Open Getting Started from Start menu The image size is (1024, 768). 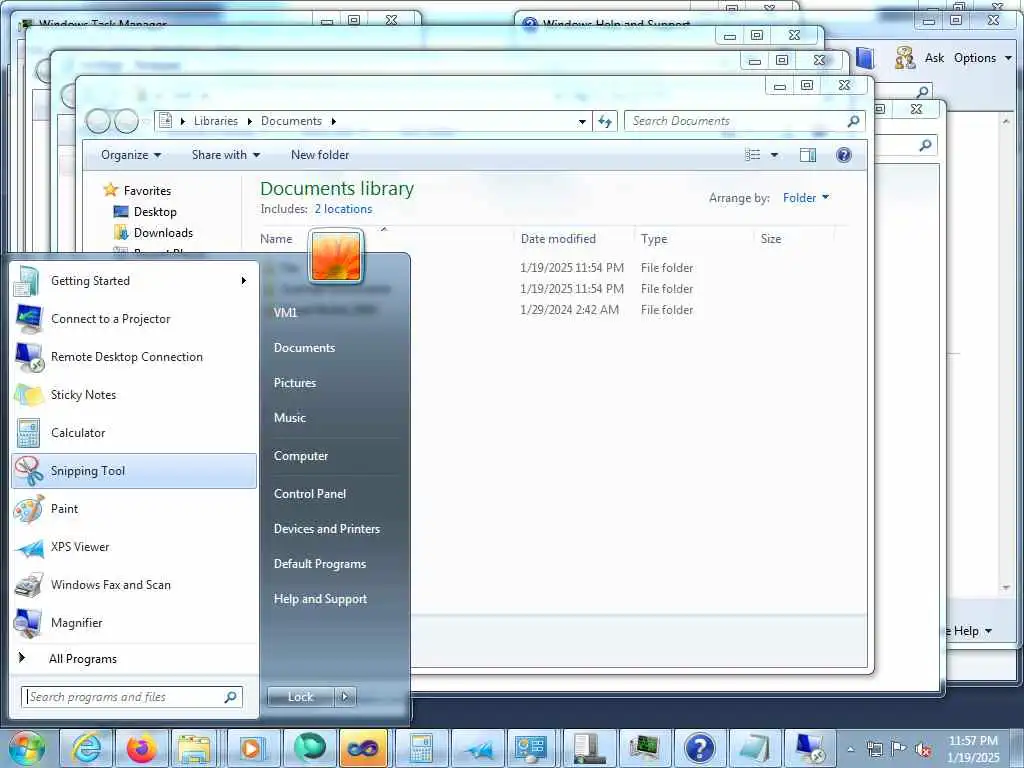[134, 281]
